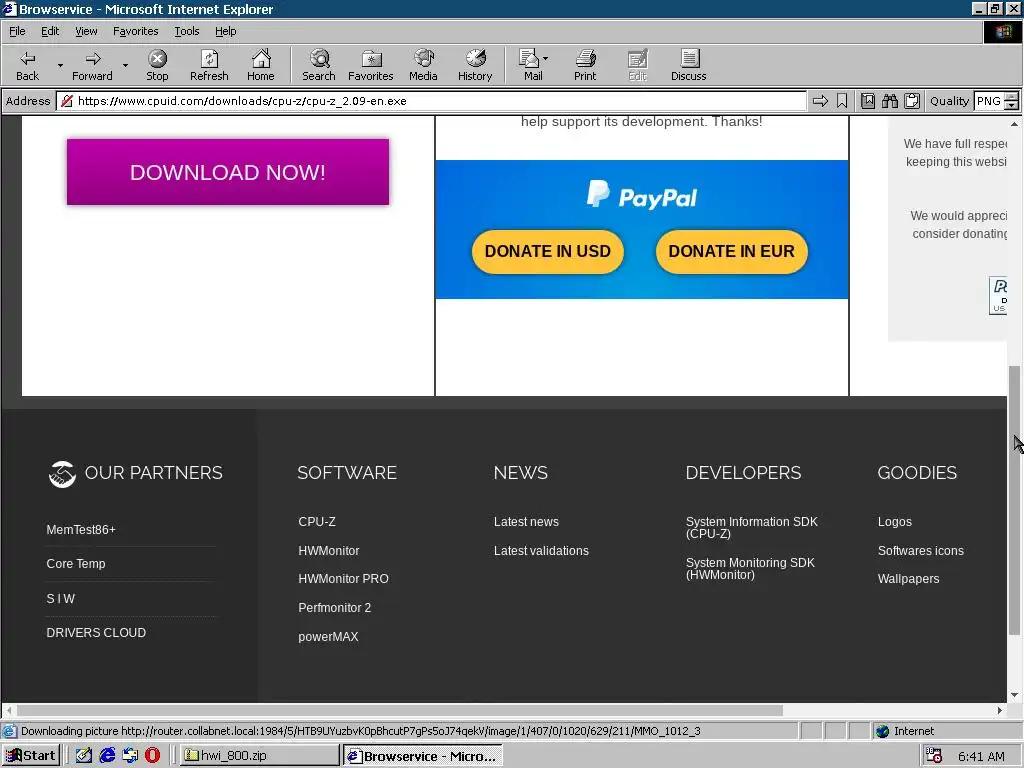Click the address bar URL field

pos(431,101)
